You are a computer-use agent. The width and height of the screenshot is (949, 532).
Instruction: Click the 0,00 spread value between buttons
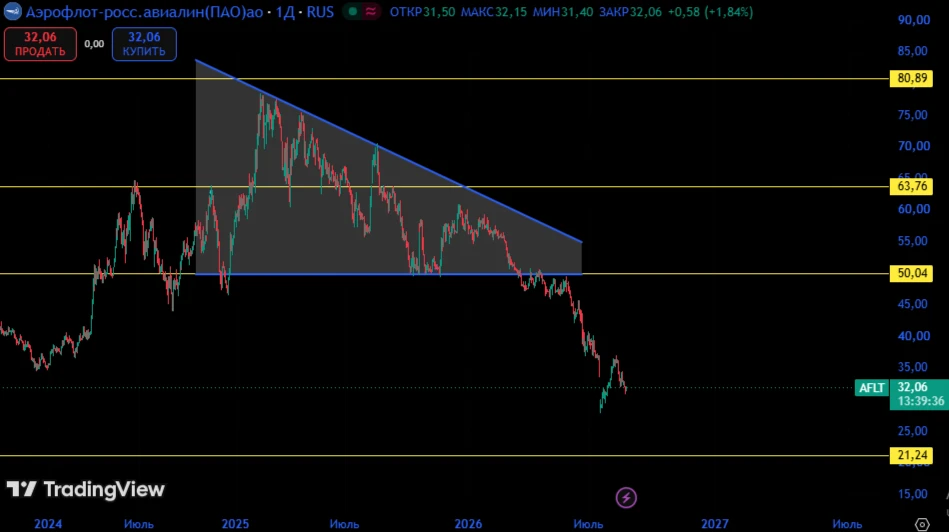click(x=94, y=44)
